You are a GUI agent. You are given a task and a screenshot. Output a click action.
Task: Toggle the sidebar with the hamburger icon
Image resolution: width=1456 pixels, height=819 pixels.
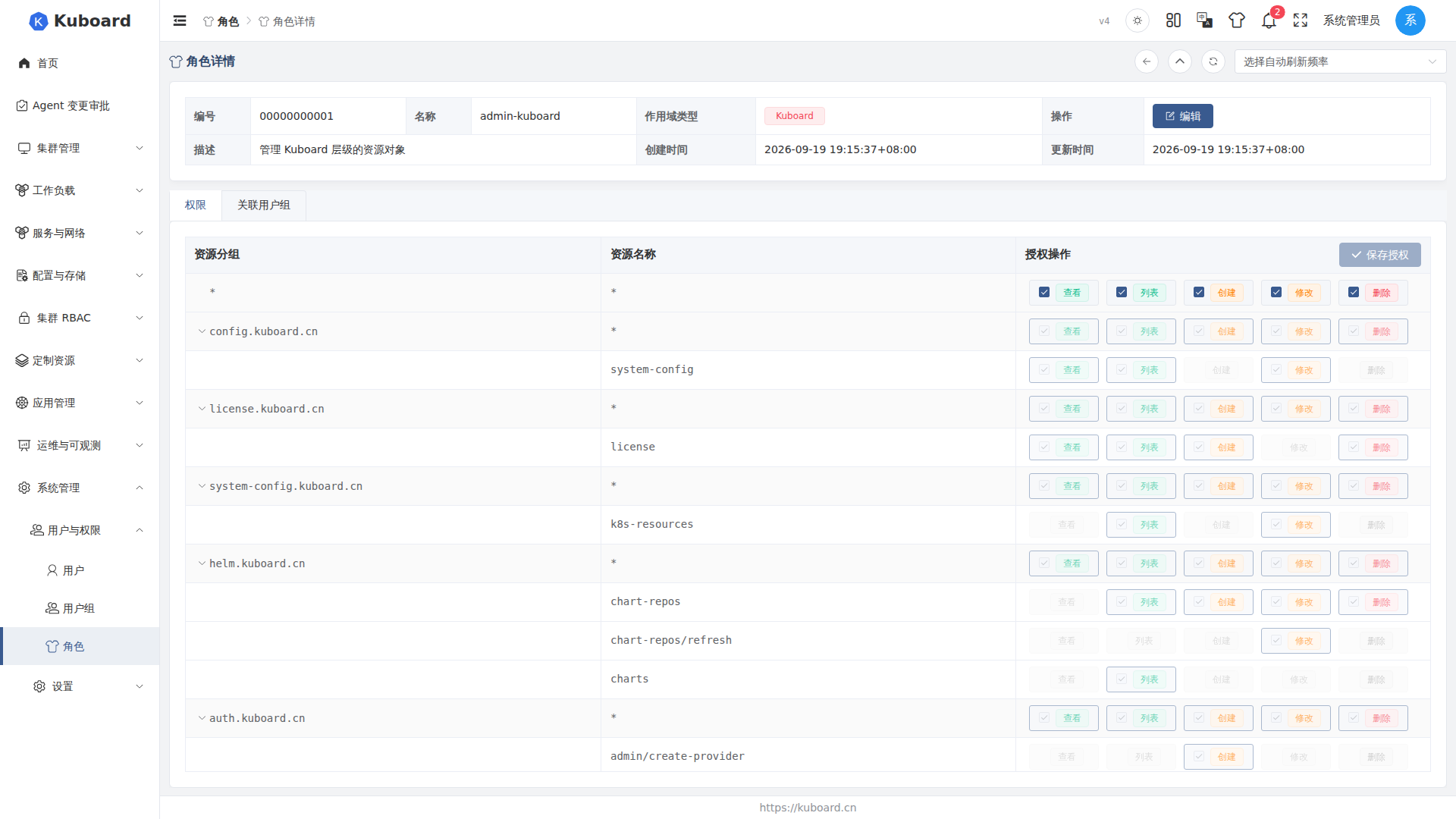tap(180, 20)
